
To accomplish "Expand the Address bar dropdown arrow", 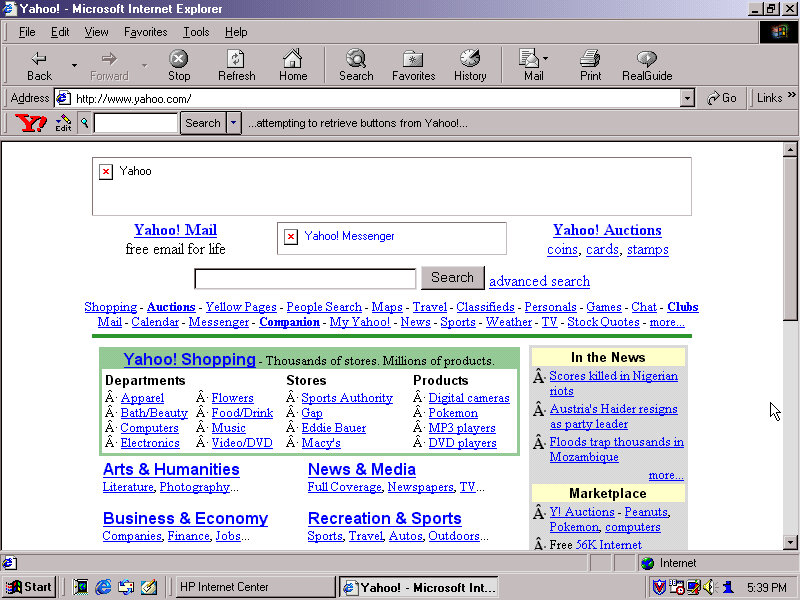I will 687,98.
